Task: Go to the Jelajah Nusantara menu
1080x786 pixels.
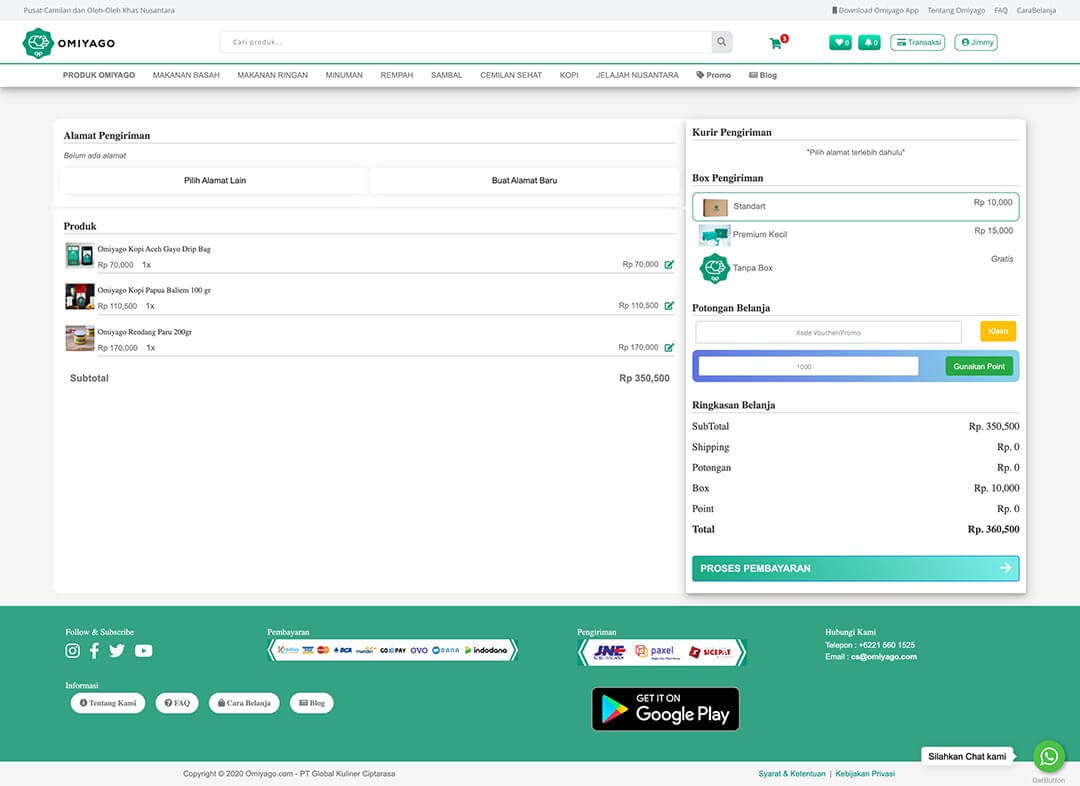Action: pyautogui.click(x=637, y=75)
